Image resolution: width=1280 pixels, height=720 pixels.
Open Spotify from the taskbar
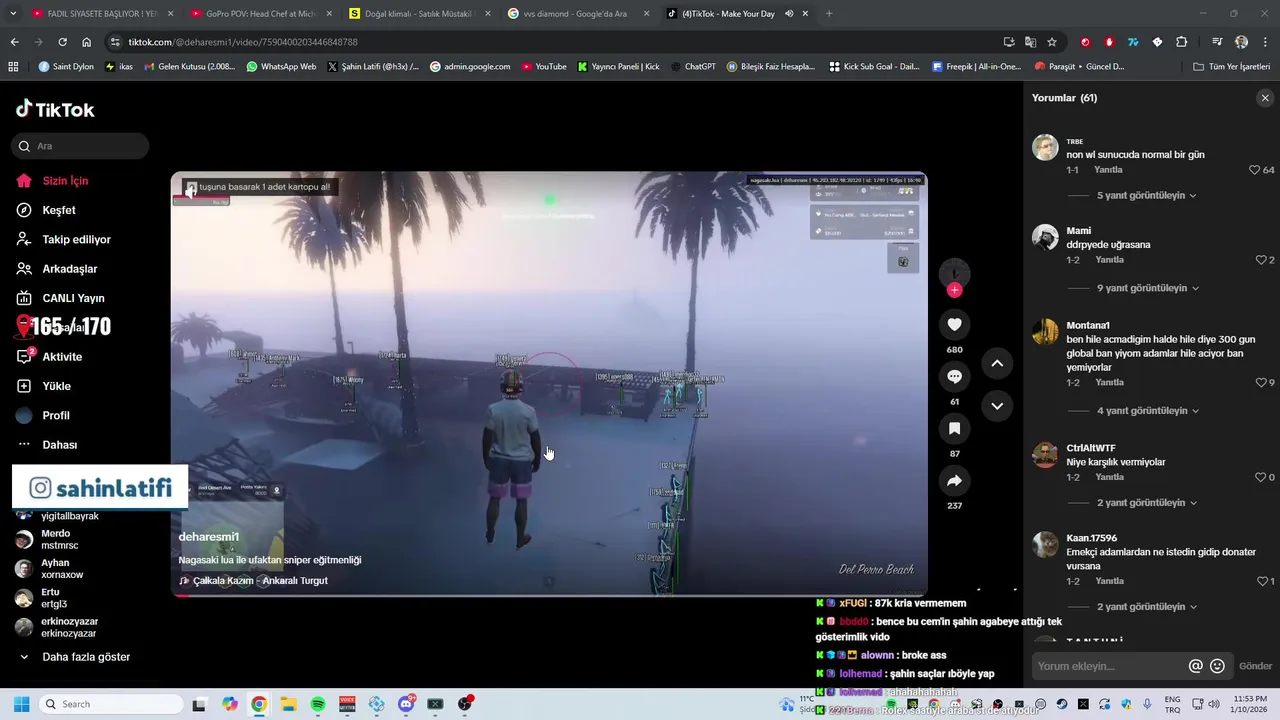(x=318, y=704)
